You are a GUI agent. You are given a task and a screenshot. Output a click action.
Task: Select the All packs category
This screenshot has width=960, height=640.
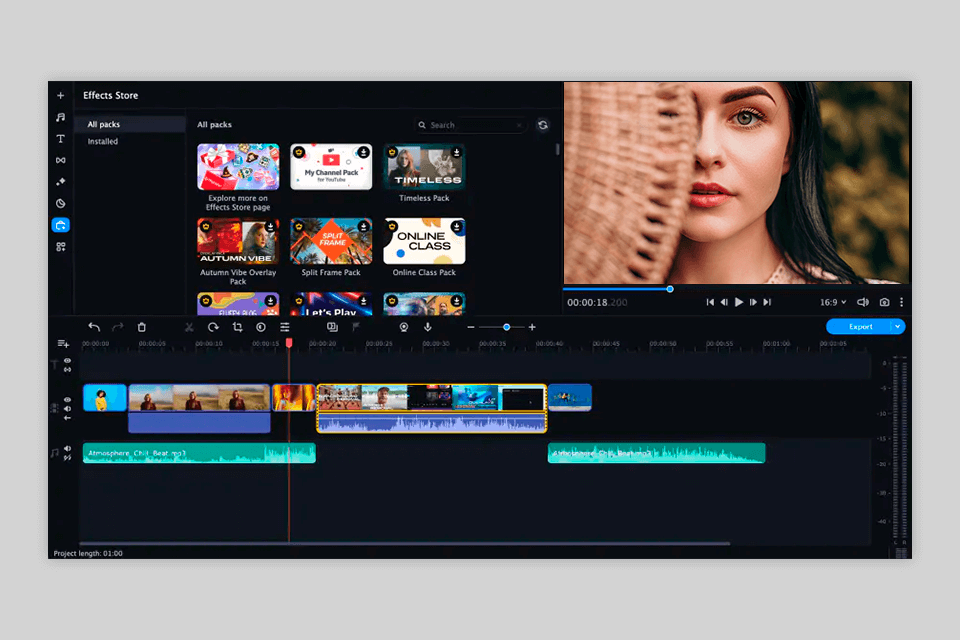point(130,124)
